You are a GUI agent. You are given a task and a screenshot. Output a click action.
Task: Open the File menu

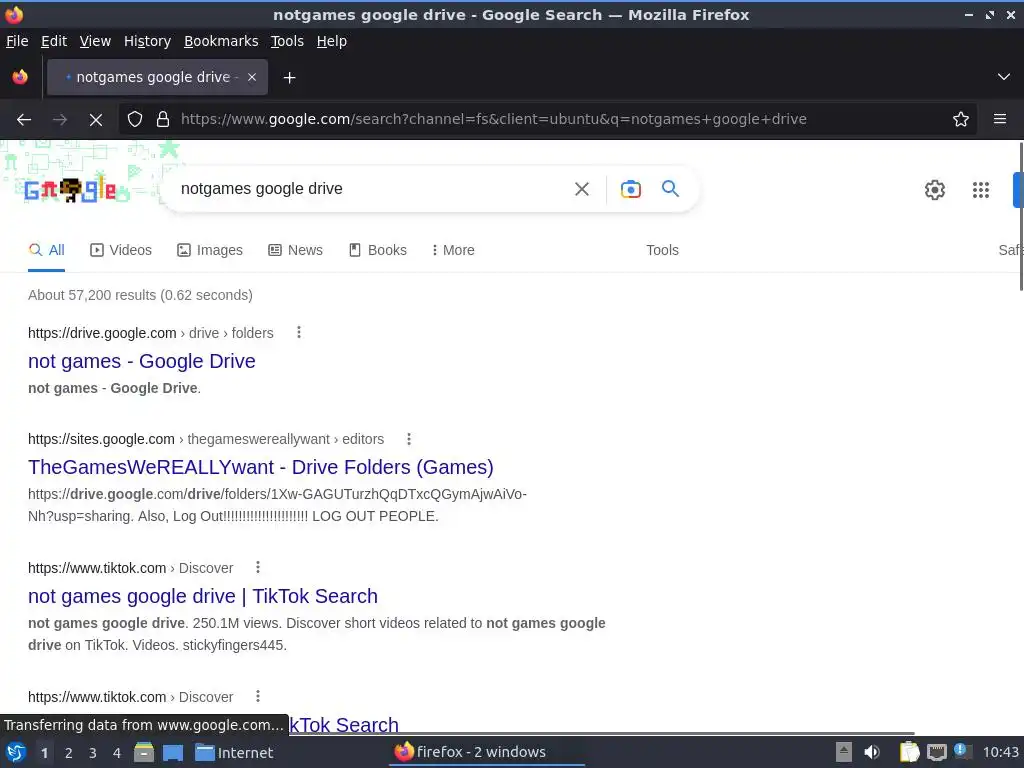coord(17,41)
